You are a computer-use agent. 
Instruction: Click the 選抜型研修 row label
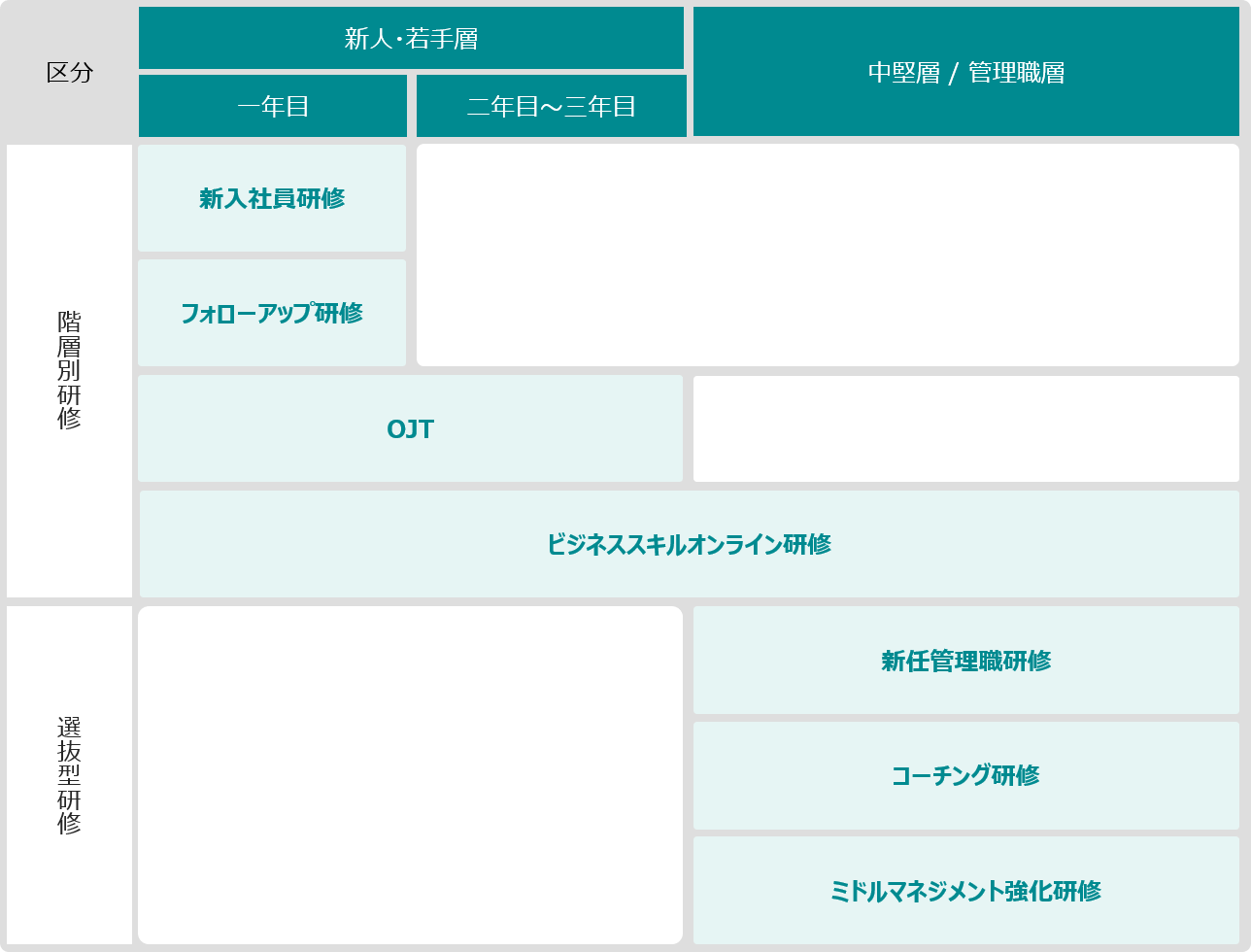(69, 774)
